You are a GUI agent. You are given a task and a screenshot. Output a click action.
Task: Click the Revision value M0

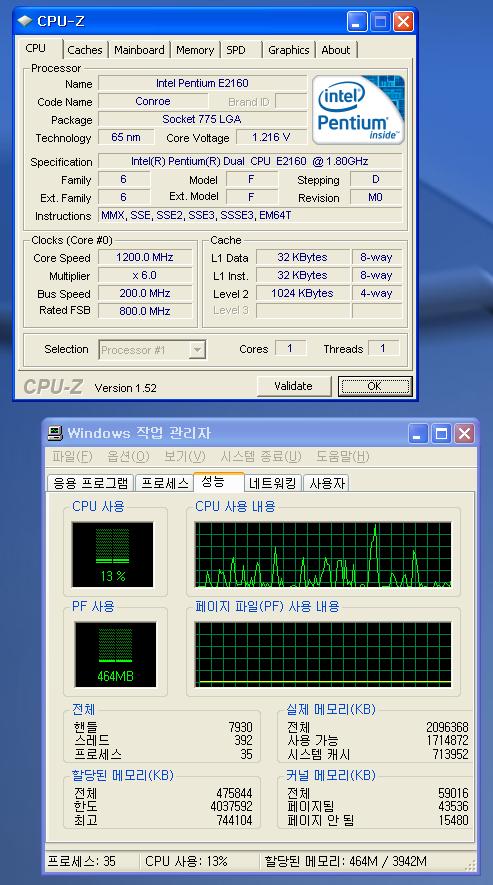[376, 198]
